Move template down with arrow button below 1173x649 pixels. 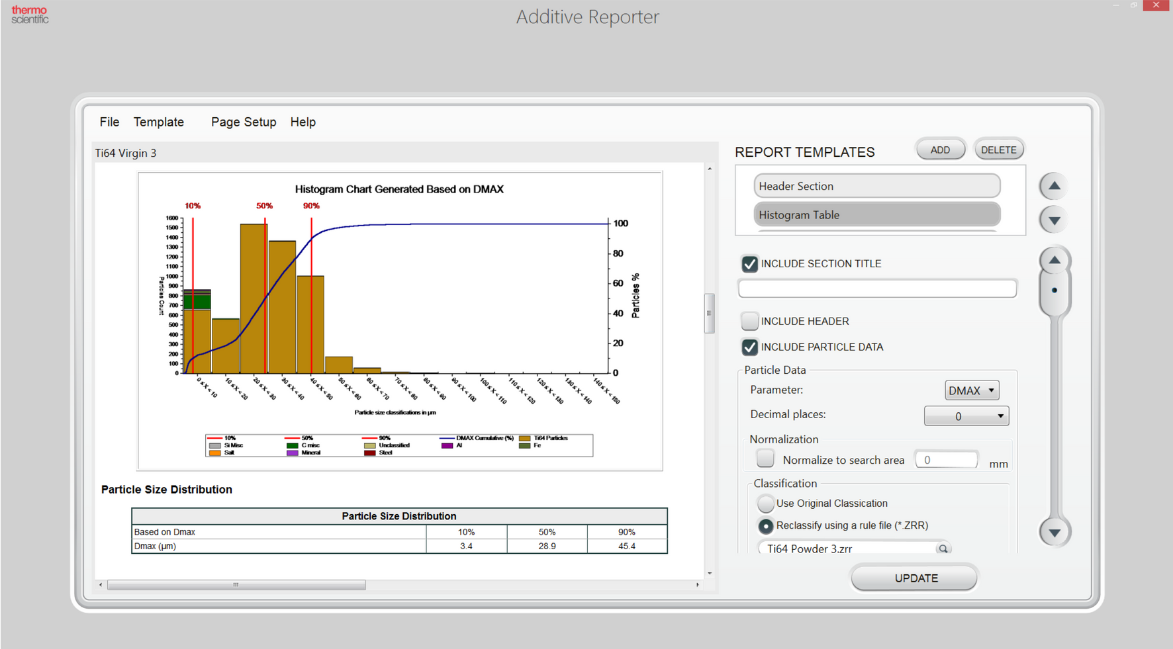pyautogui.click(x=1054, y=221)
